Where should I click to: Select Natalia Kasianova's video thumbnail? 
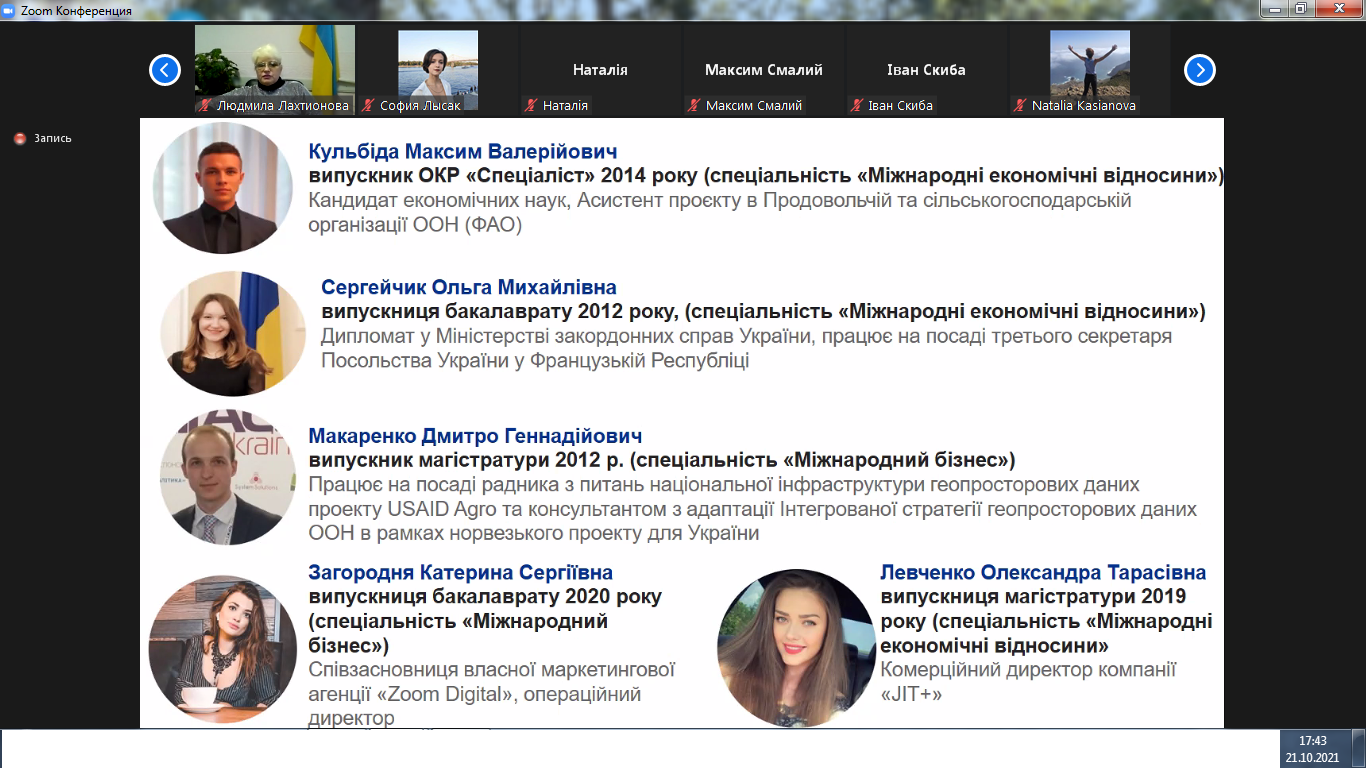point(1089,63)
